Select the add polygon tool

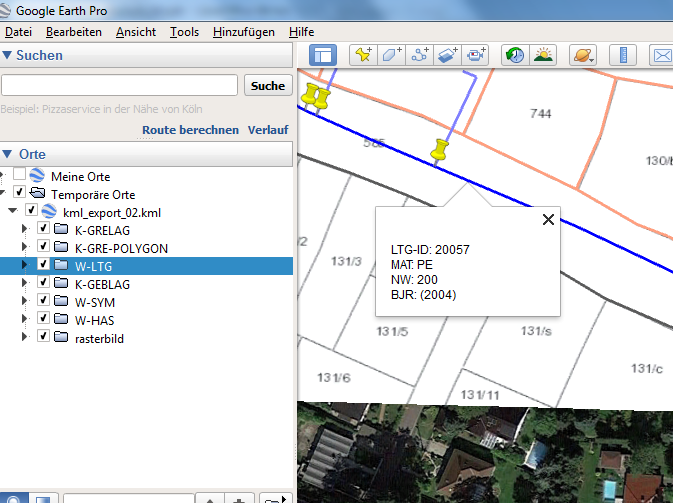coord(392,55)
